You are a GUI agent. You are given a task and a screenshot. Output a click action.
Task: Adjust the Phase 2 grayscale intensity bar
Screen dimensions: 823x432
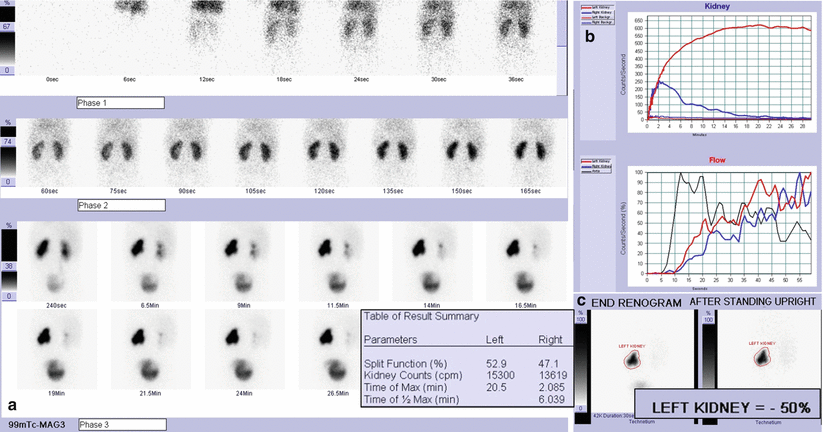[8, 151]
